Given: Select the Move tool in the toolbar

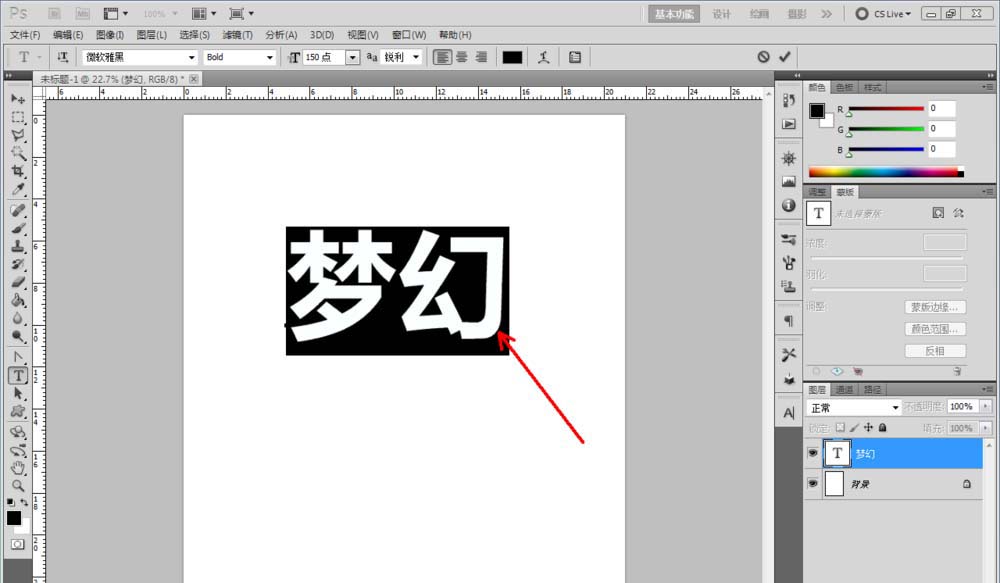Looking at the screenshot, I should click(x=18, y=99).
